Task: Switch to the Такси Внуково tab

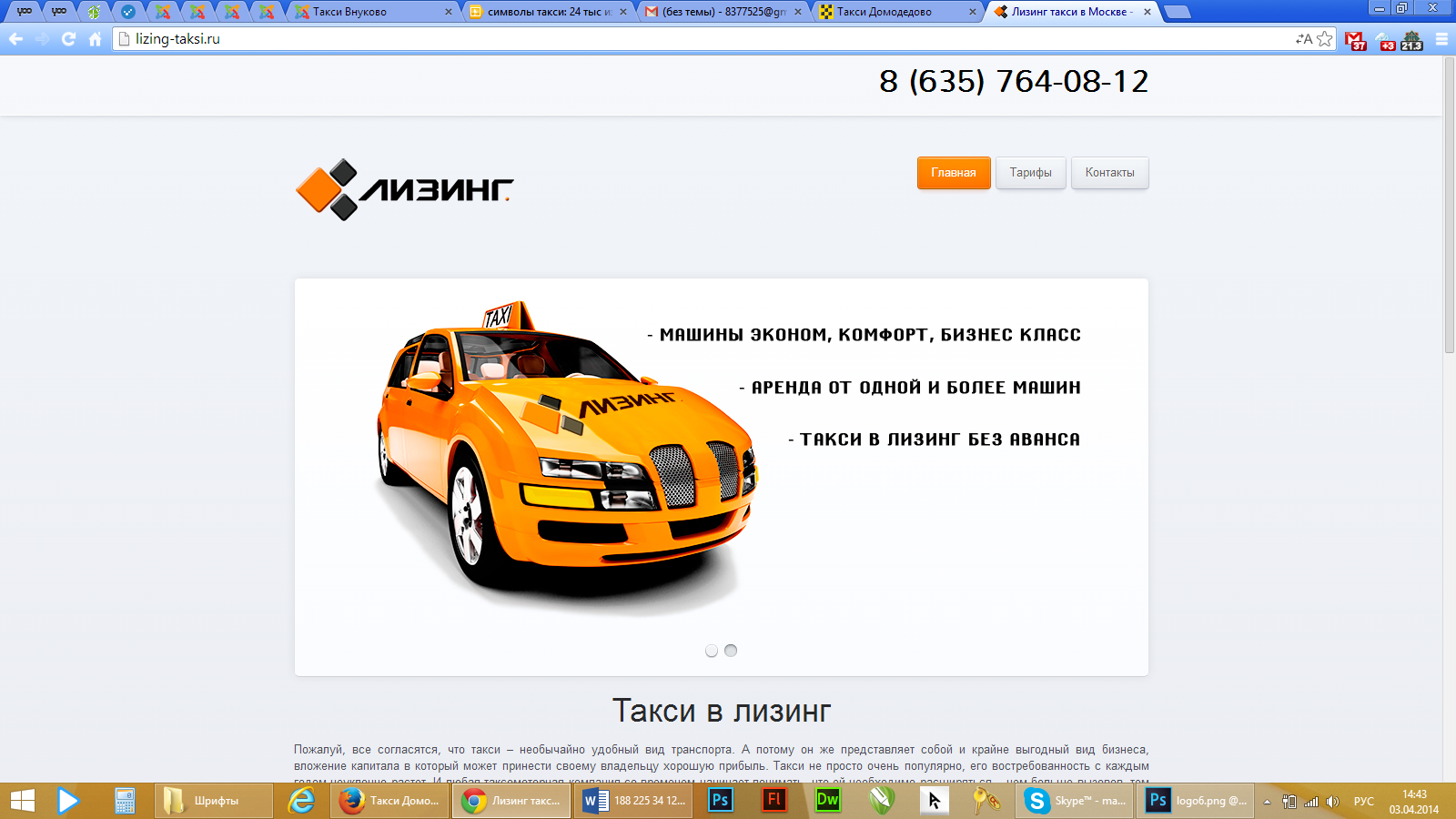Action: pyautogui.click(x=375, y=12)
